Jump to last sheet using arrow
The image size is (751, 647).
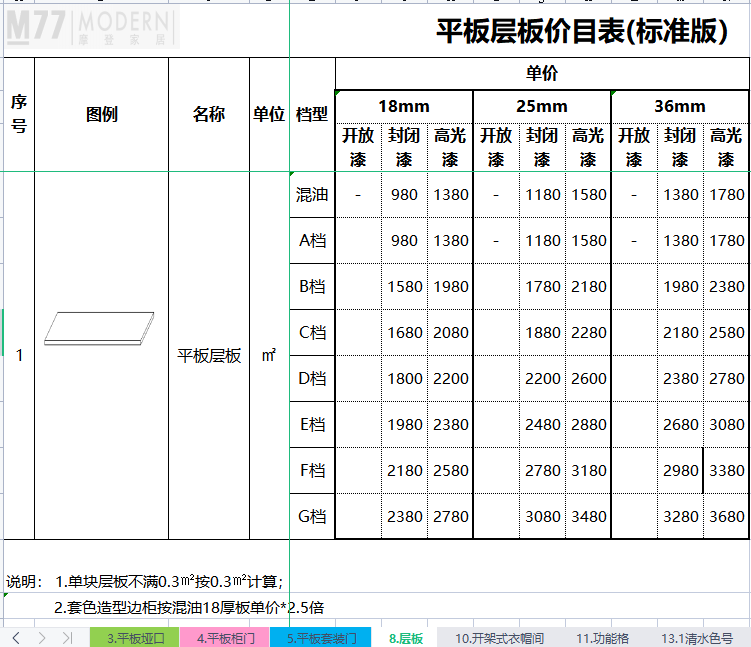(67, 637)
